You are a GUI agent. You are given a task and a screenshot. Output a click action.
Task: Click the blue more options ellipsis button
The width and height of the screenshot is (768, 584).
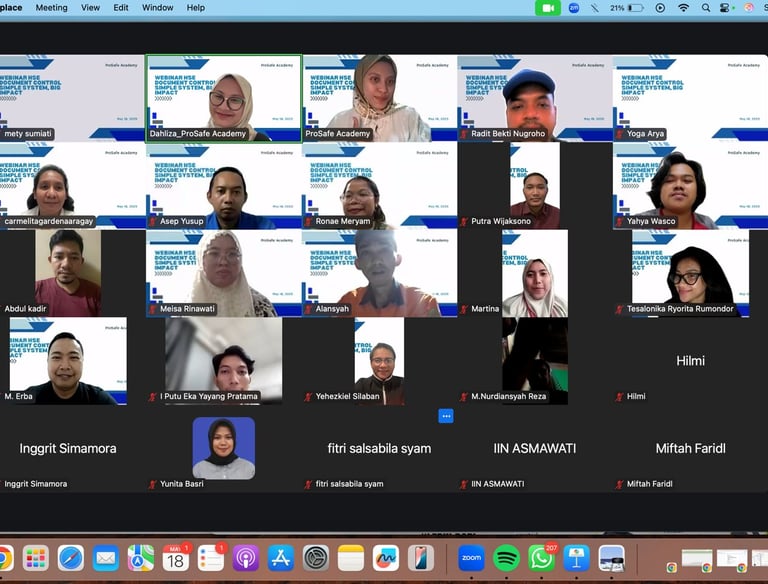[446, 416]
